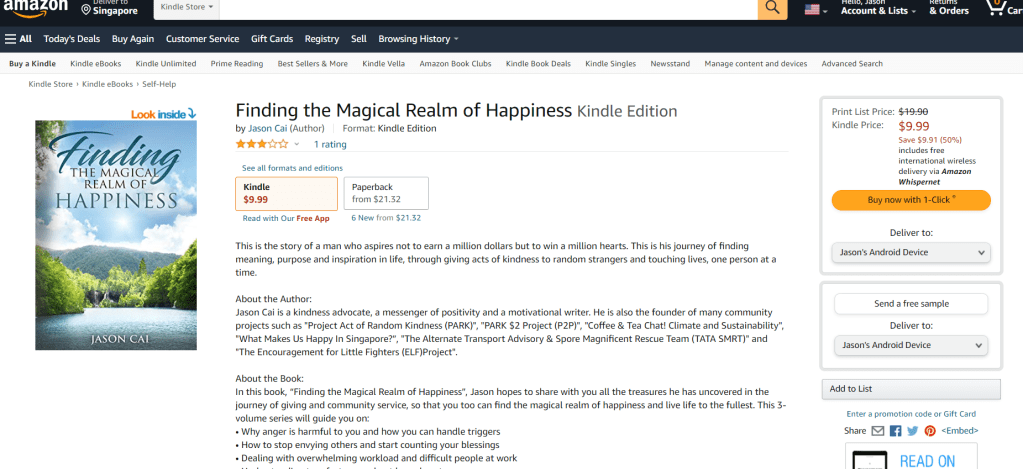
Task: Open the Kindle Store search category dropdown
Action: click(187, 9)
